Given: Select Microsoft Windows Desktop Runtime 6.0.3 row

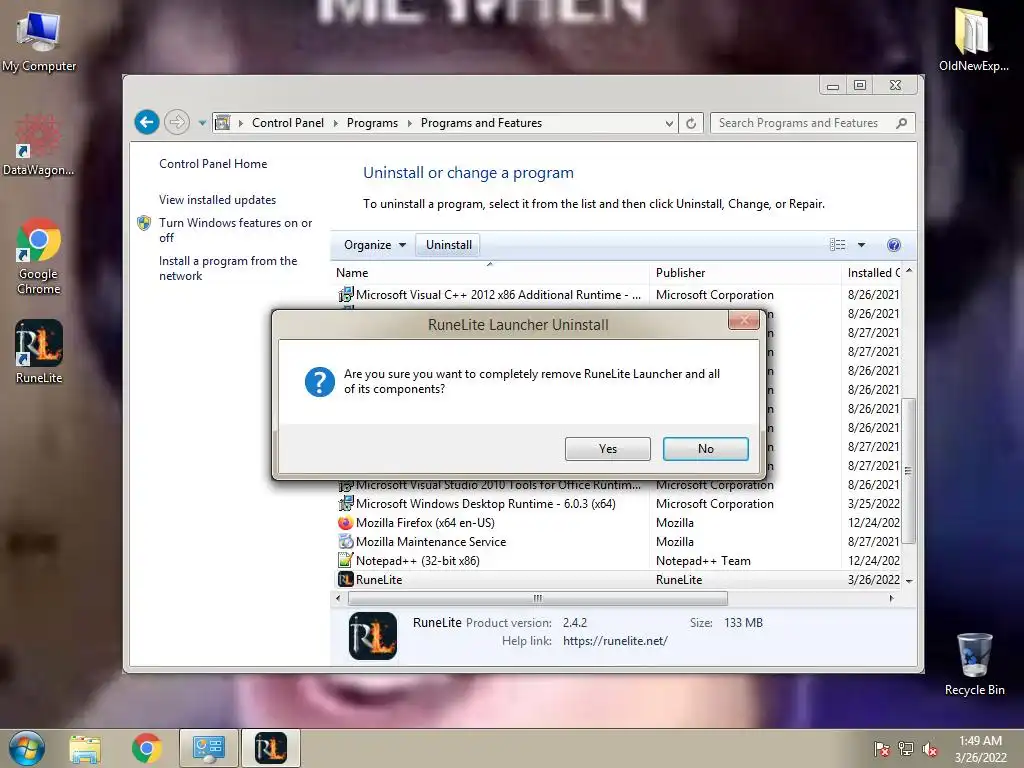Looking at the screenshot, I should pos(617,504).
